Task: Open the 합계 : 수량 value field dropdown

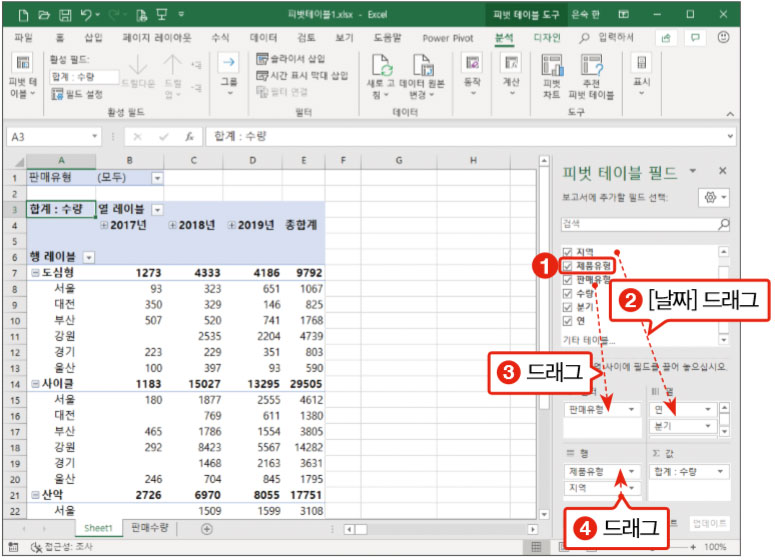Action: click(x=720, y=472)
